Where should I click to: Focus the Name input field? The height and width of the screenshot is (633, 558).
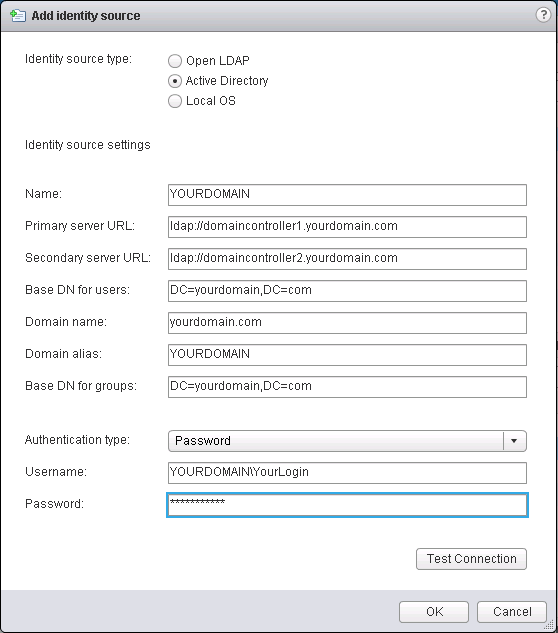coord(347,195)
